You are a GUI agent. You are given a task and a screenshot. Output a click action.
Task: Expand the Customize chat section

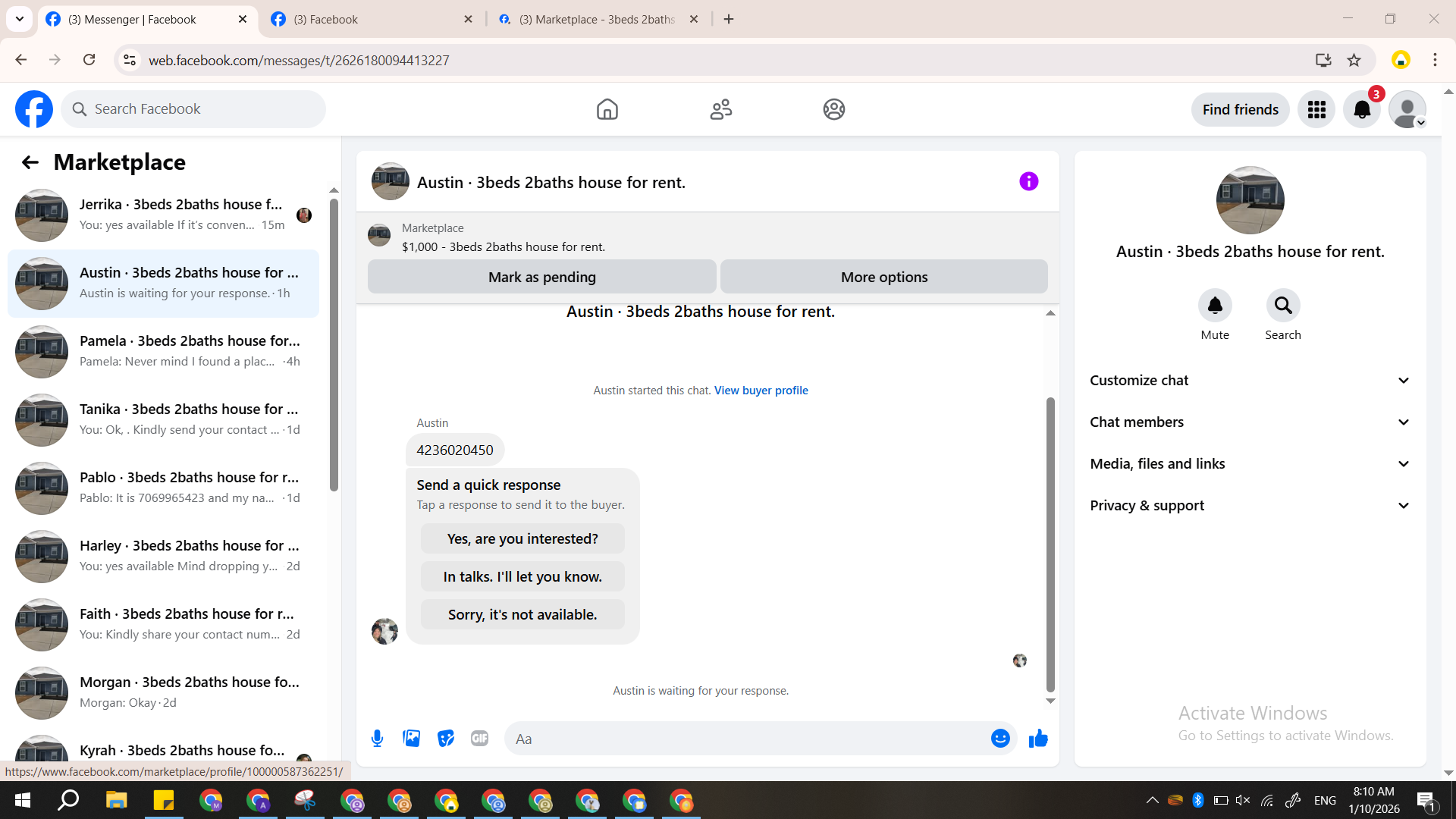point(1250,381)
